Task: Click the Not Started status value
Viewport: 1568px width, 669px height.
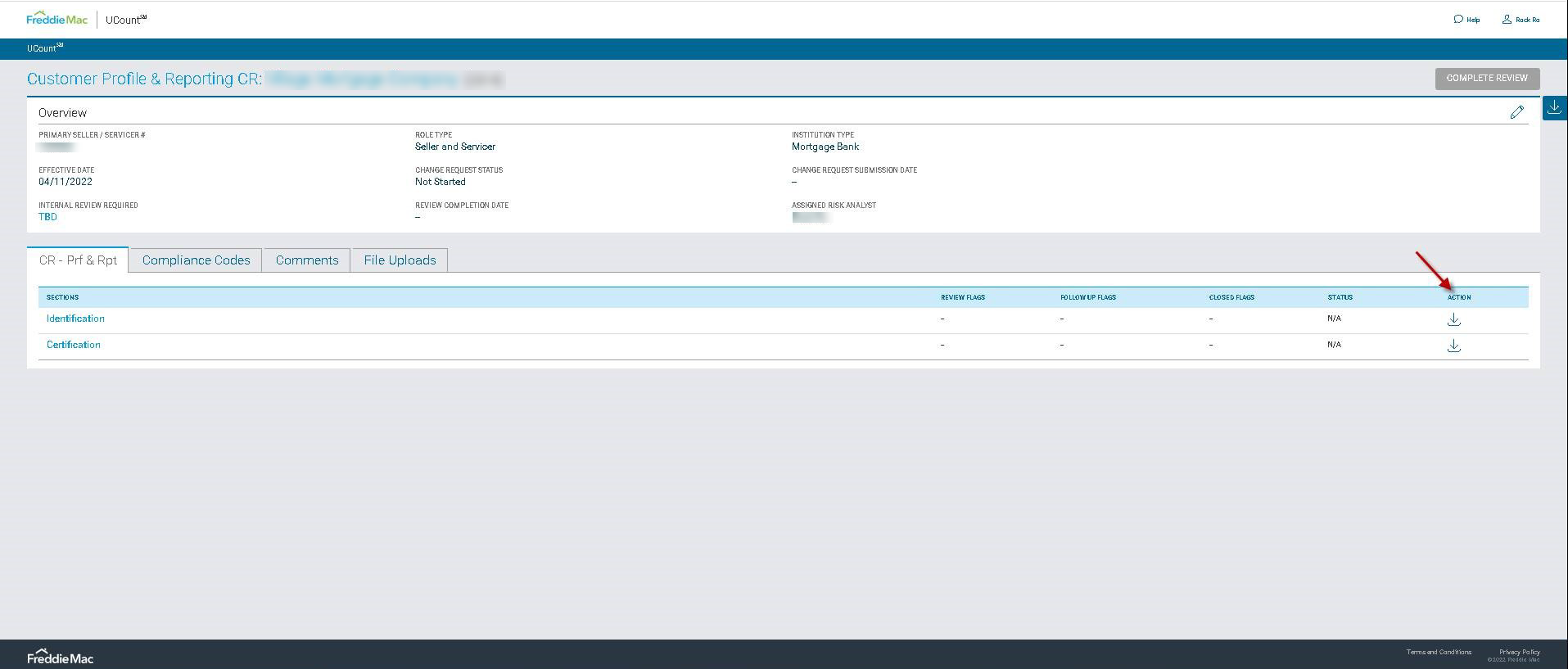Action: [441, 182]
